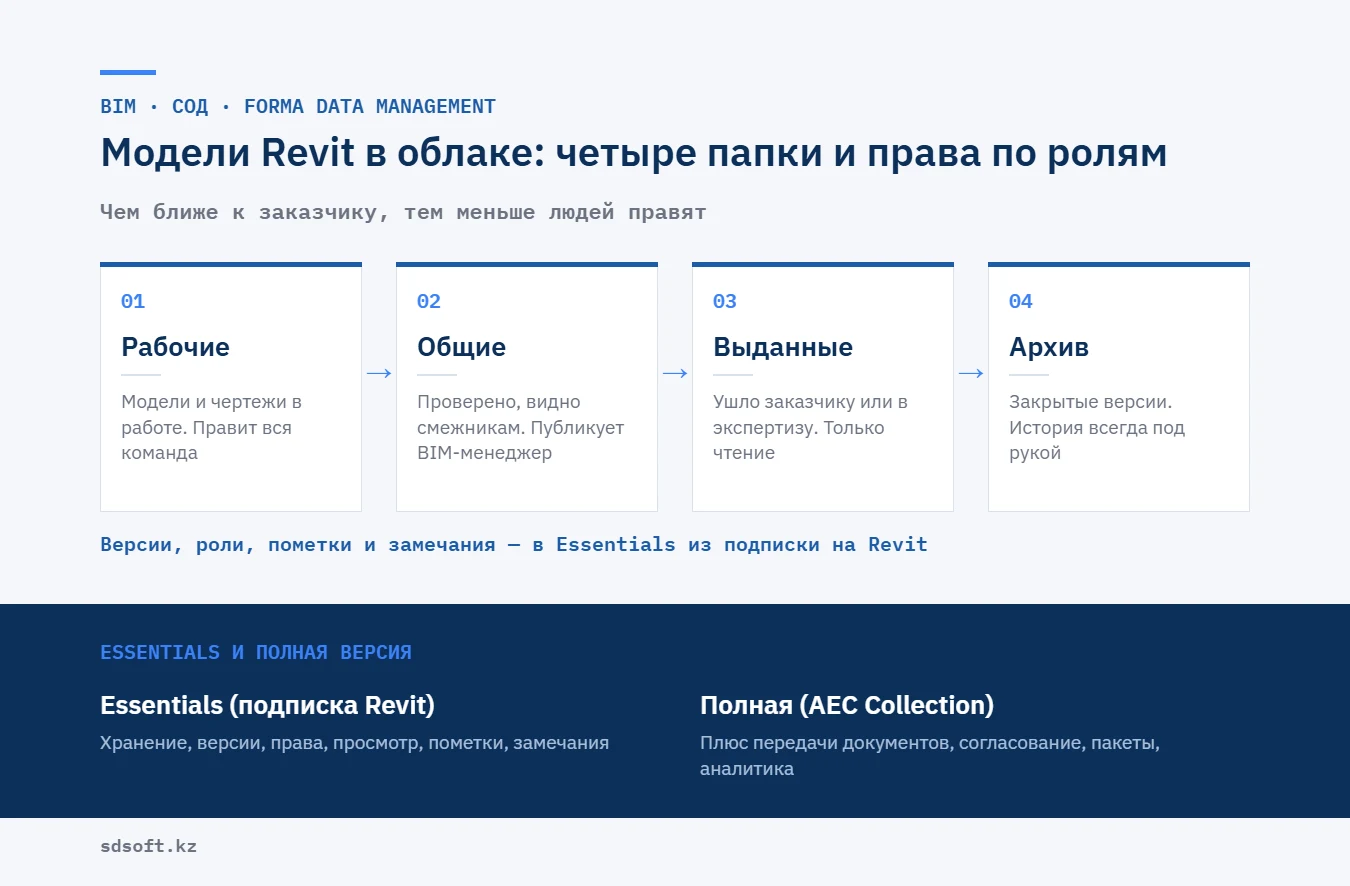Viewport: 1350px width, 886px height.
Task: Click text "Закрытые версии. История всегда под рукой"
Action: point(1097,427)
